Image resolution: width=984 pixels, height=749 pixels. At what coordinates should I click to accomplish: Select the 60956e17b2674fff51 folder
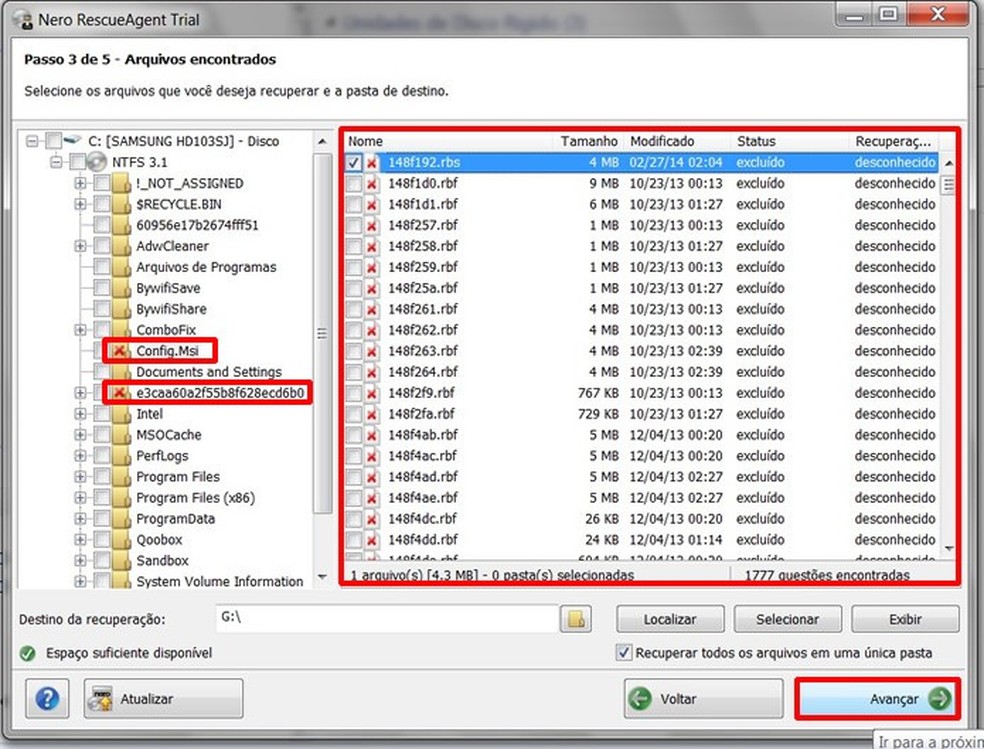[x=197, y=225]
